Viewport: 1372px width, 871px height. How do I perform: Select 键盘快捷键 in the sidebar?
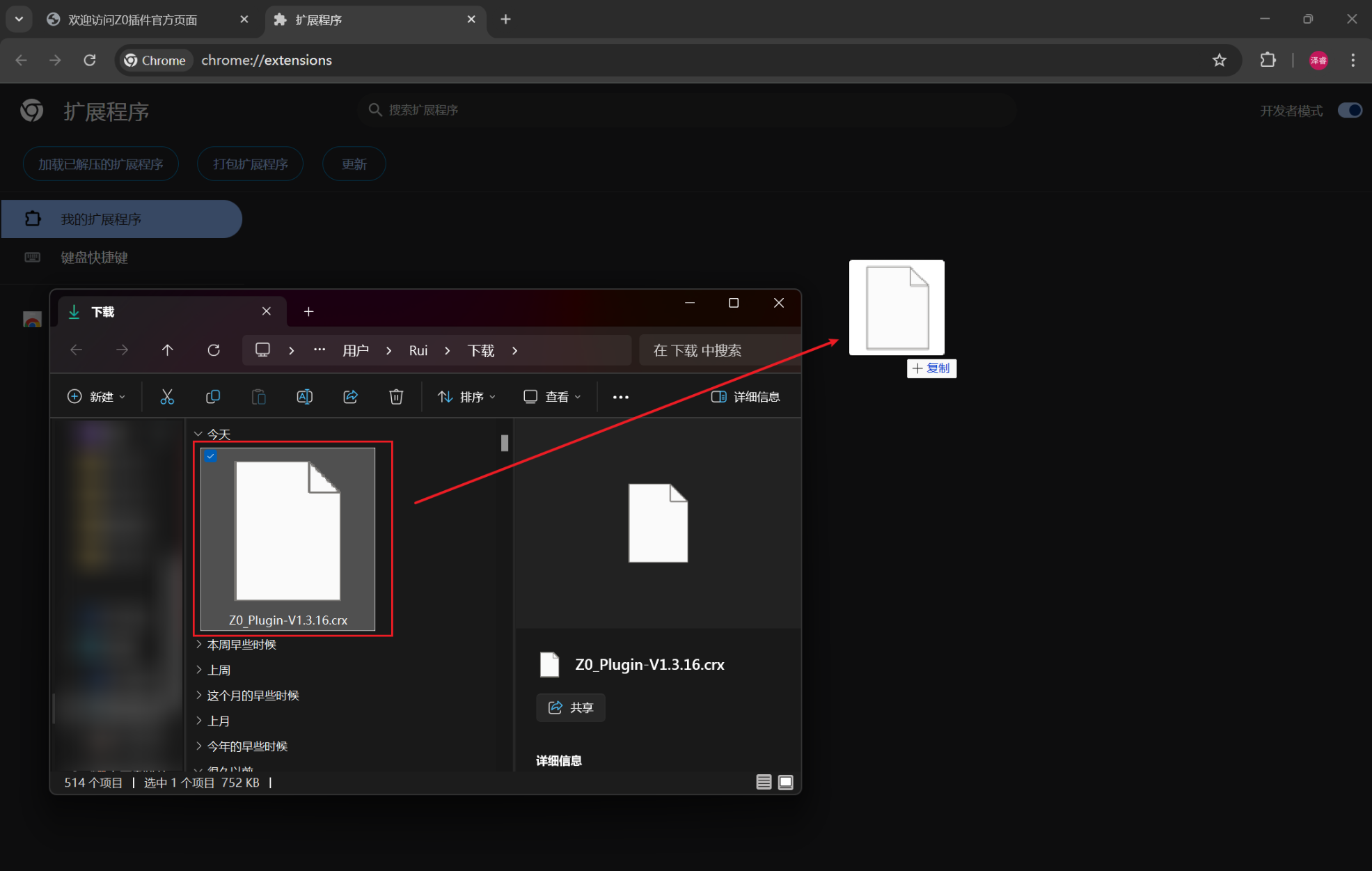94,258
